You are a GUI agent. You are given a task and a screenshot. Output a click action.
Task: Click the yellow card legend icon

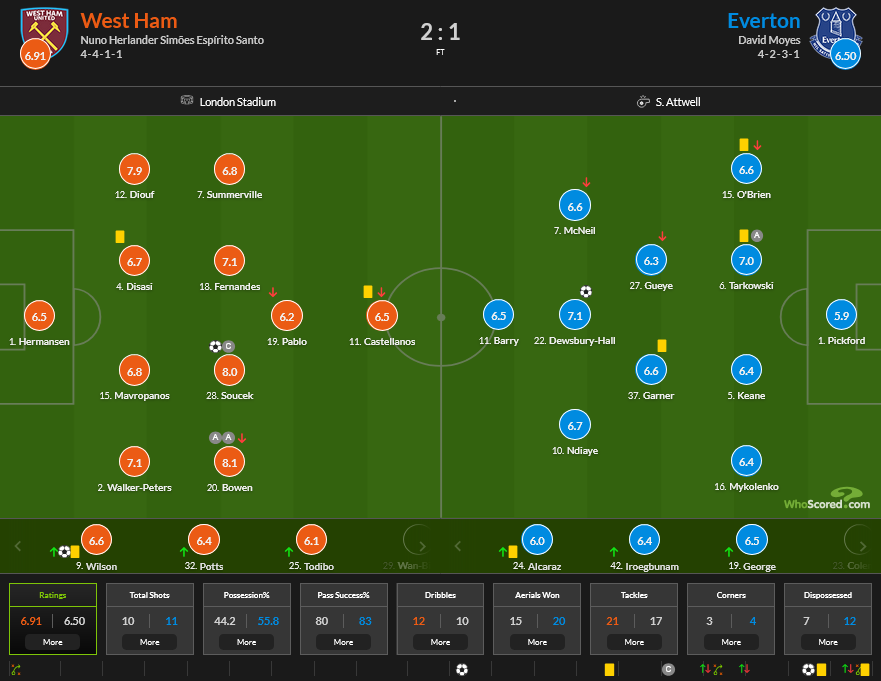(609, 669)
